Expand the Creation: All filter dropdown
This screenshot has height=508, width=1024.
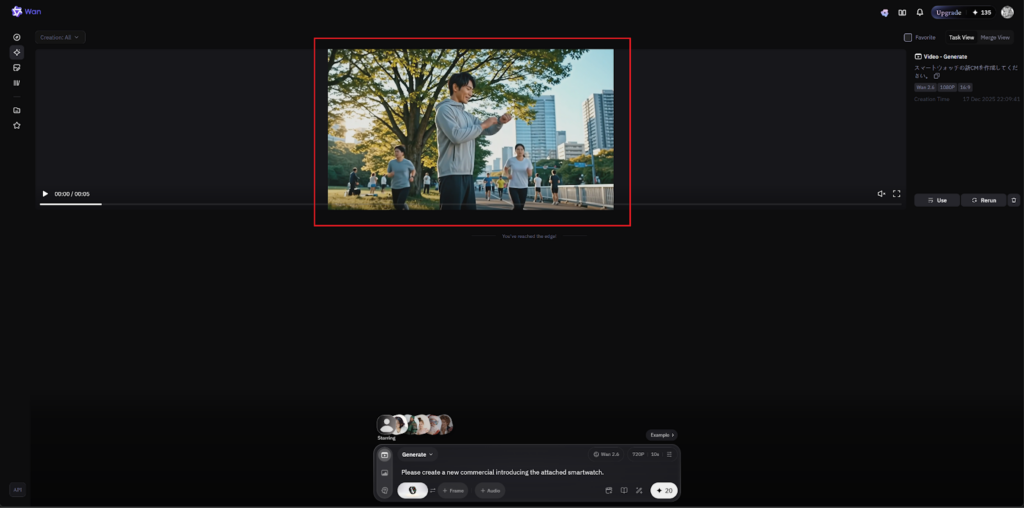pos(60,37)
